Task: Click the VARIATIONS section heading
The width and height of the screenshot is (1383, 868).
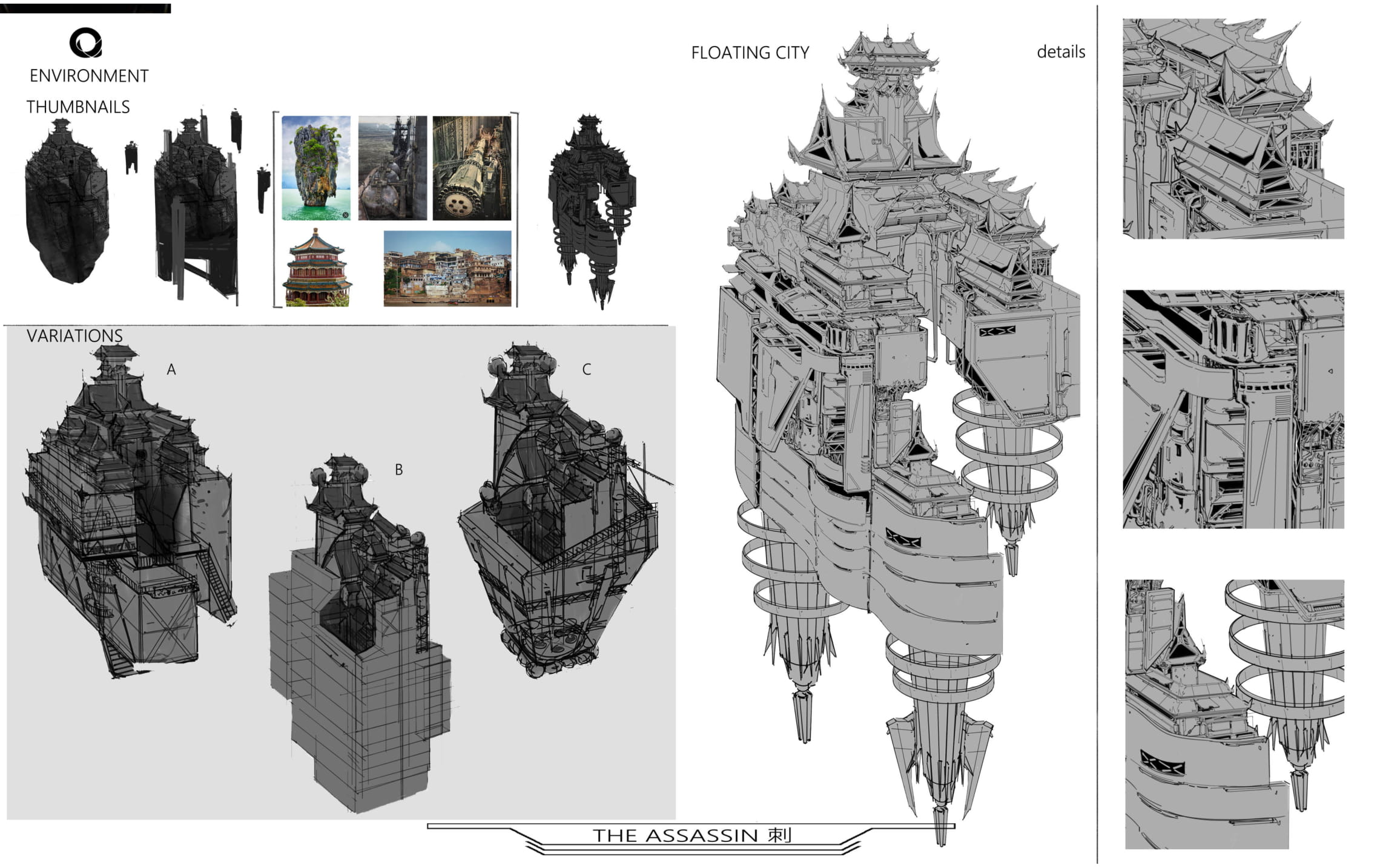Action: click(74, 336)
